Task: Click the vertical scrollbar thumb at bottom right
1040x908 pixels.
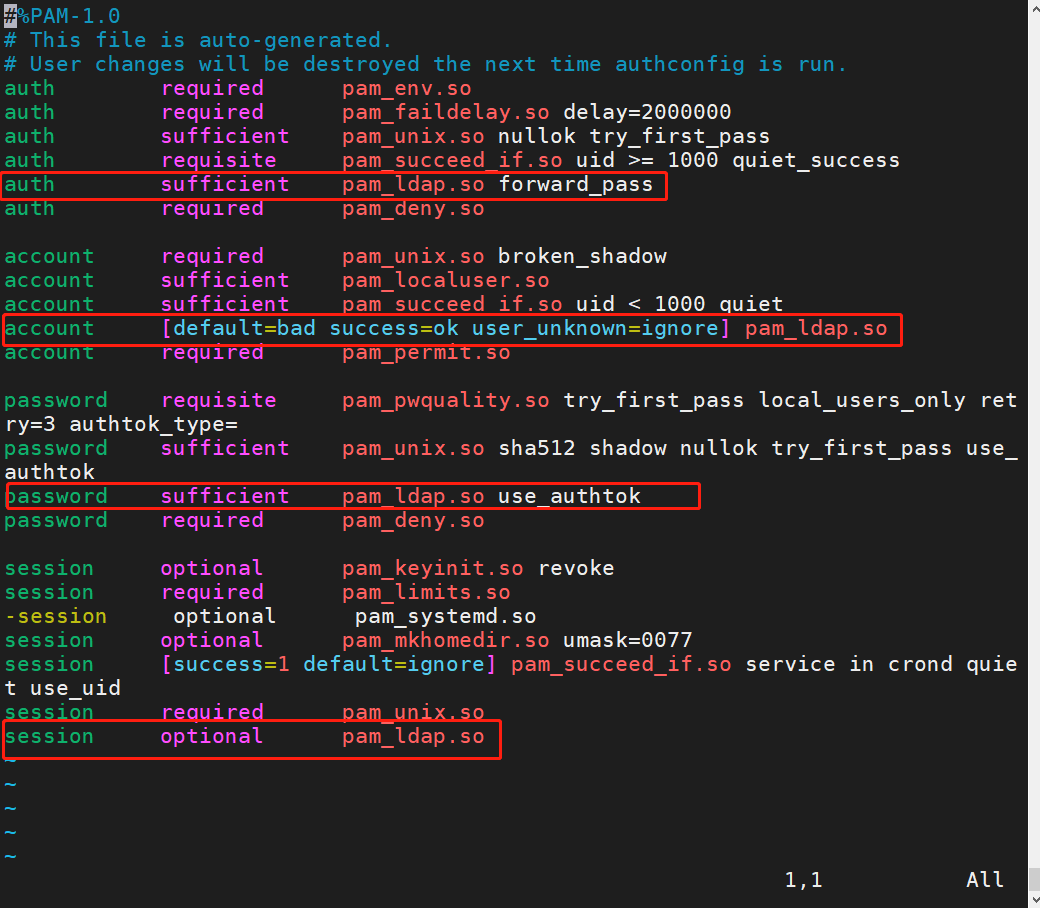Action: 1034,879
